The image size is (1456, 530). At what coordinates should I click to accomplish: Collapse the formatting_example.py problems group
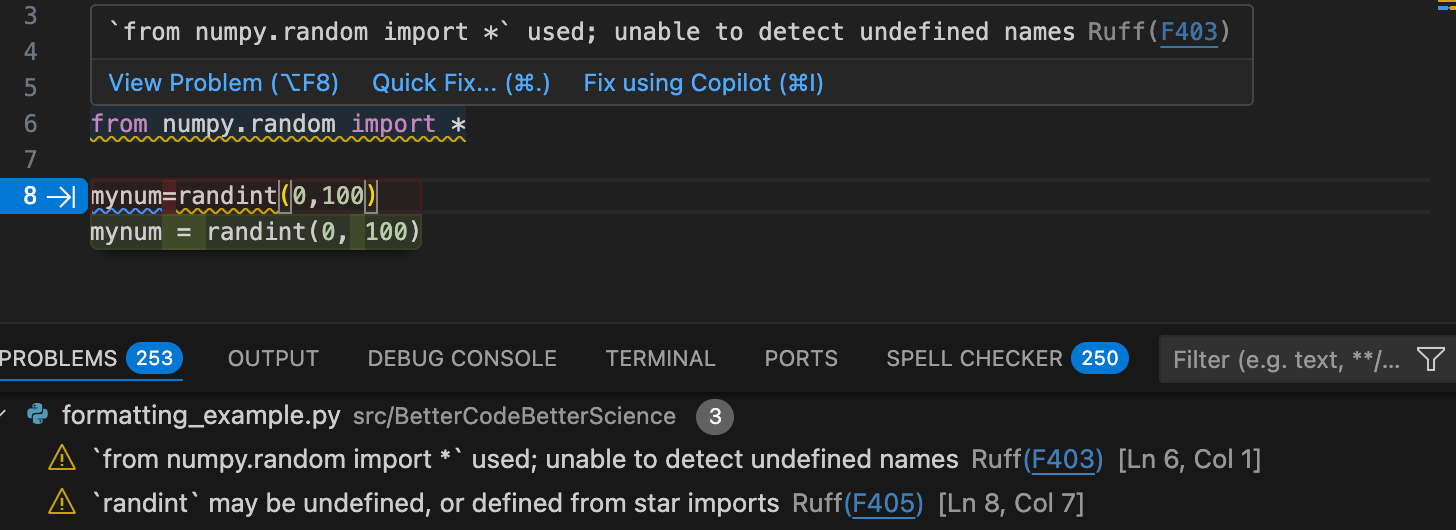coord(8,416)
